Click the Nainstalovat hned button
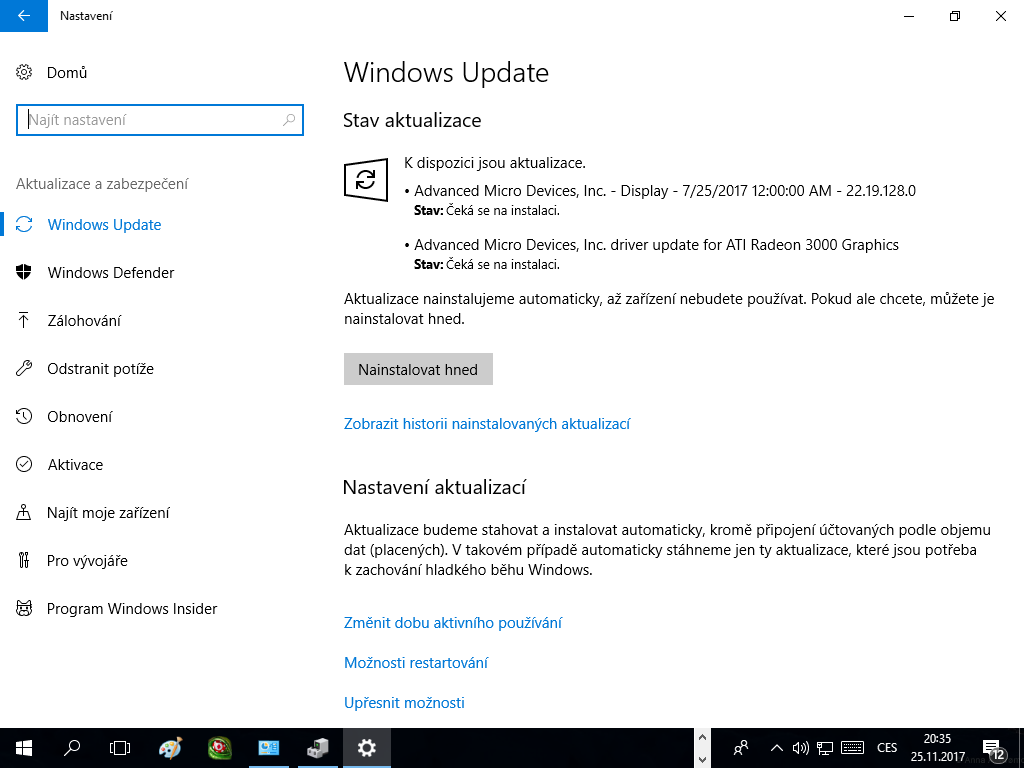The image size is (1024, 768). click(x=418, y=369)
